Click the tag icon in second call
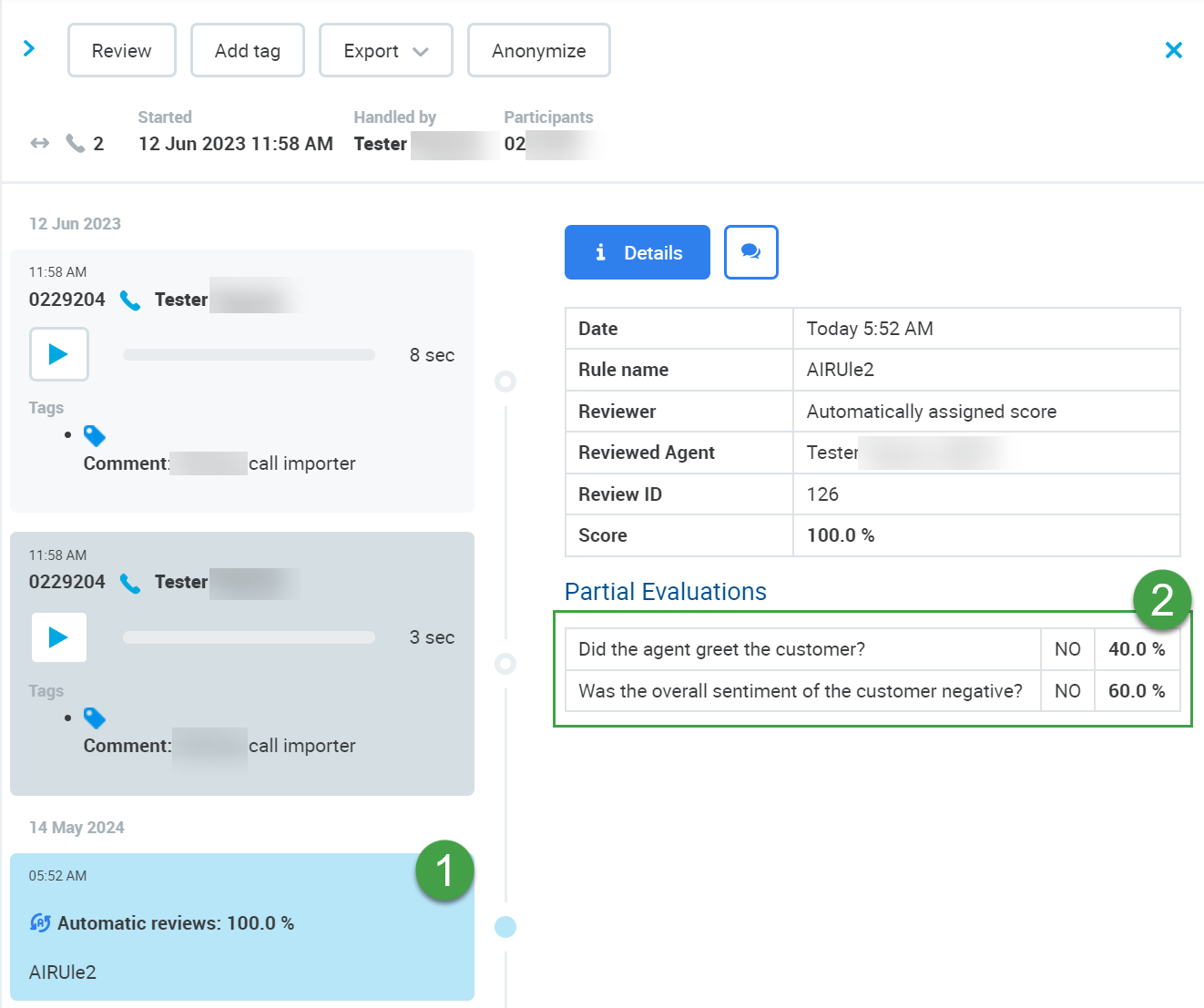This screenshot has width=1204, height=1008. coord(95,718)
